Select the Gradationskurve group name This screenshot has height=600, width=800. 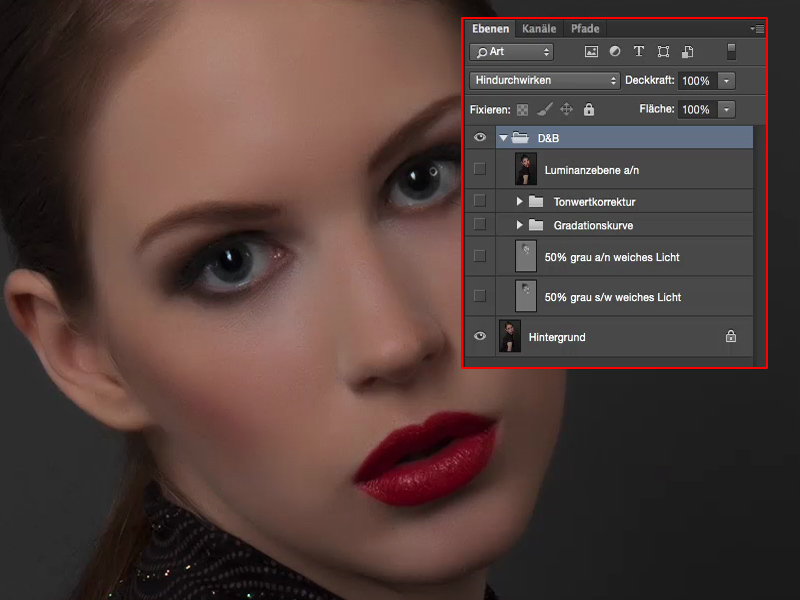pos(593,226)
